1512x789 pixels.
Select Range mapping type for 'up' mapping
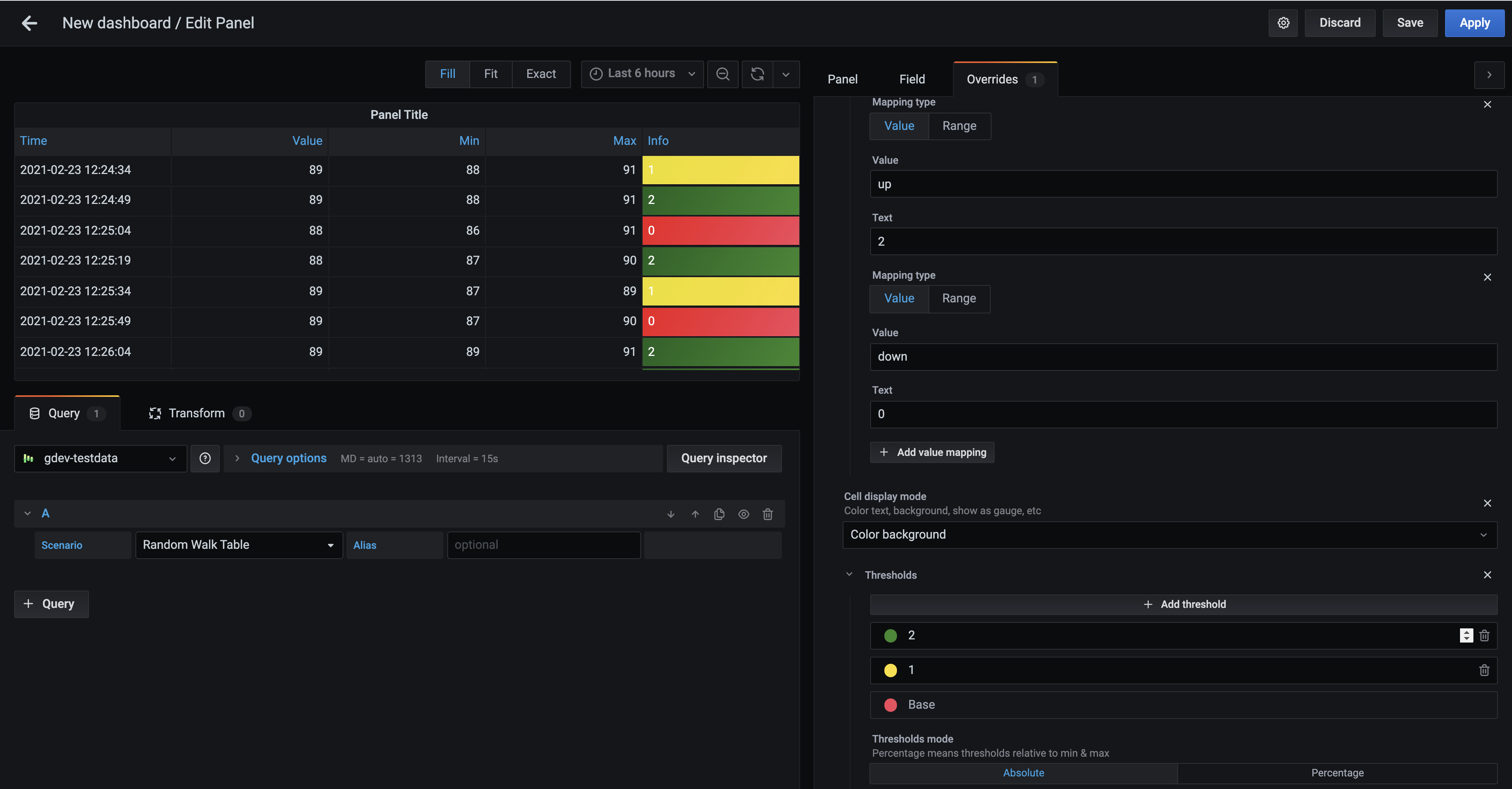pyautogui.click(x=959, y=126)
